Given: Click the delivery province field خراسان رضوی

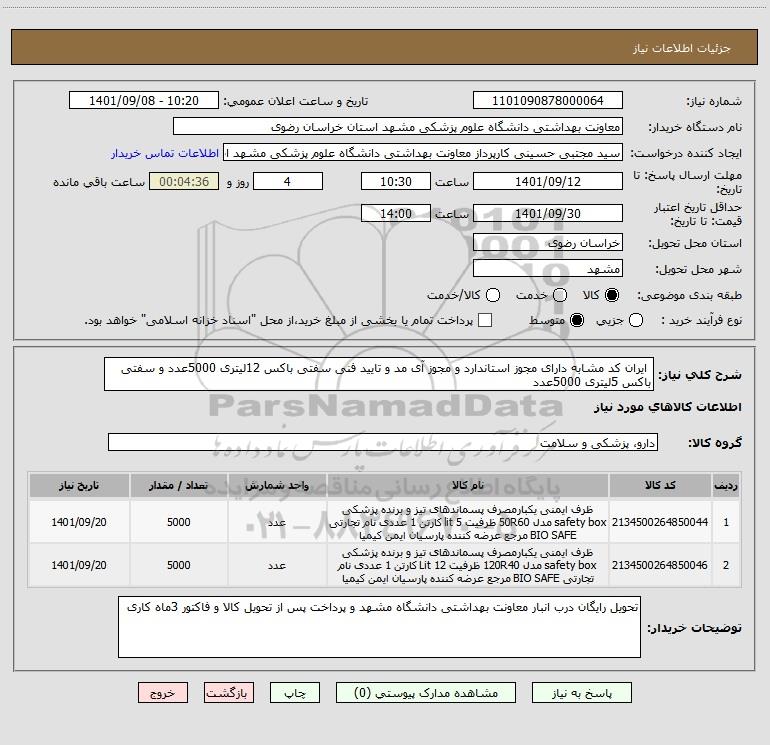Looking at the screenshot, I should 548,243.
